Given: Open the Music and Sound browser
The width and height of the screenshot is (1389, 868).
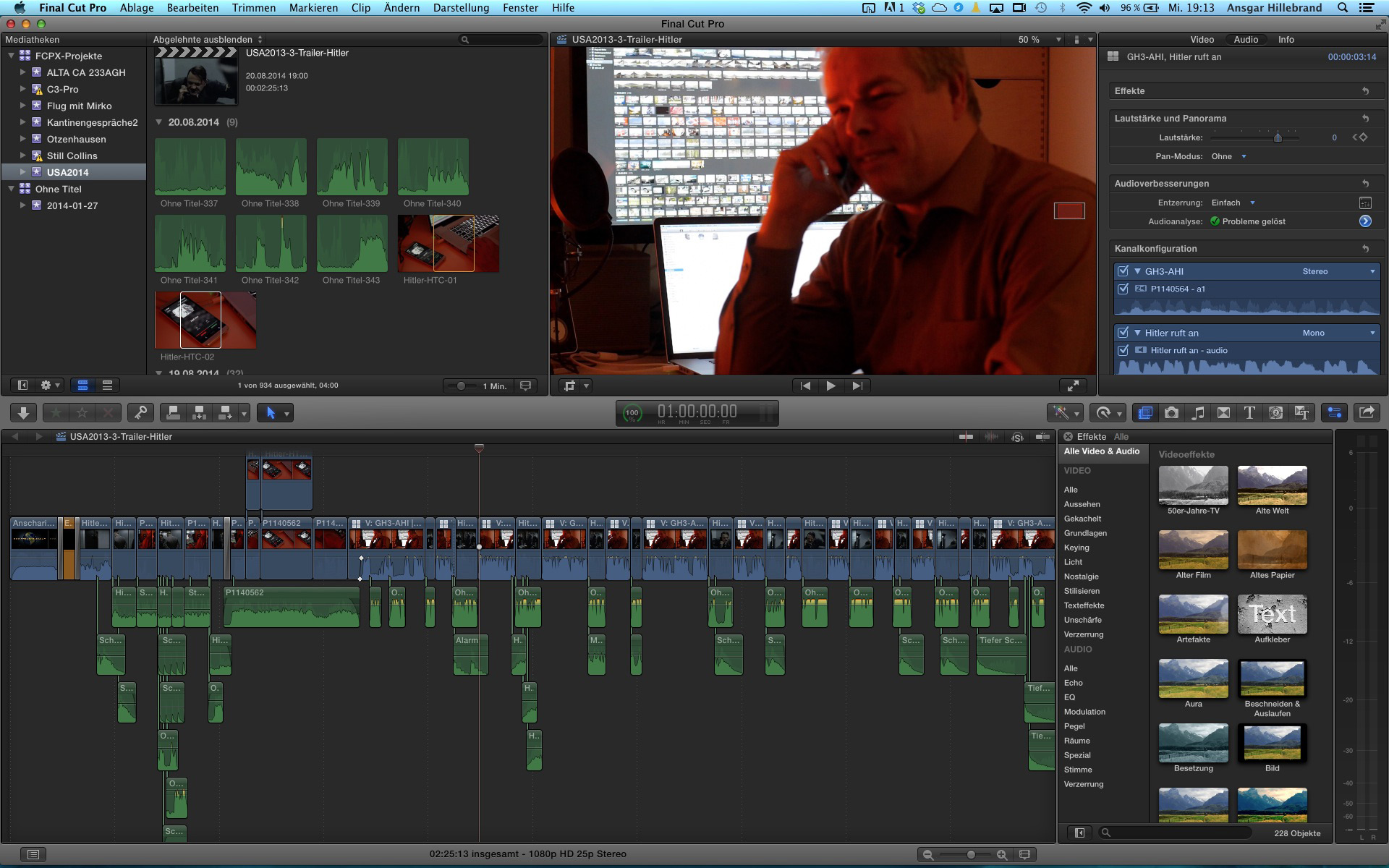Looking at the screenshot, I should (x=1198, y=413).
